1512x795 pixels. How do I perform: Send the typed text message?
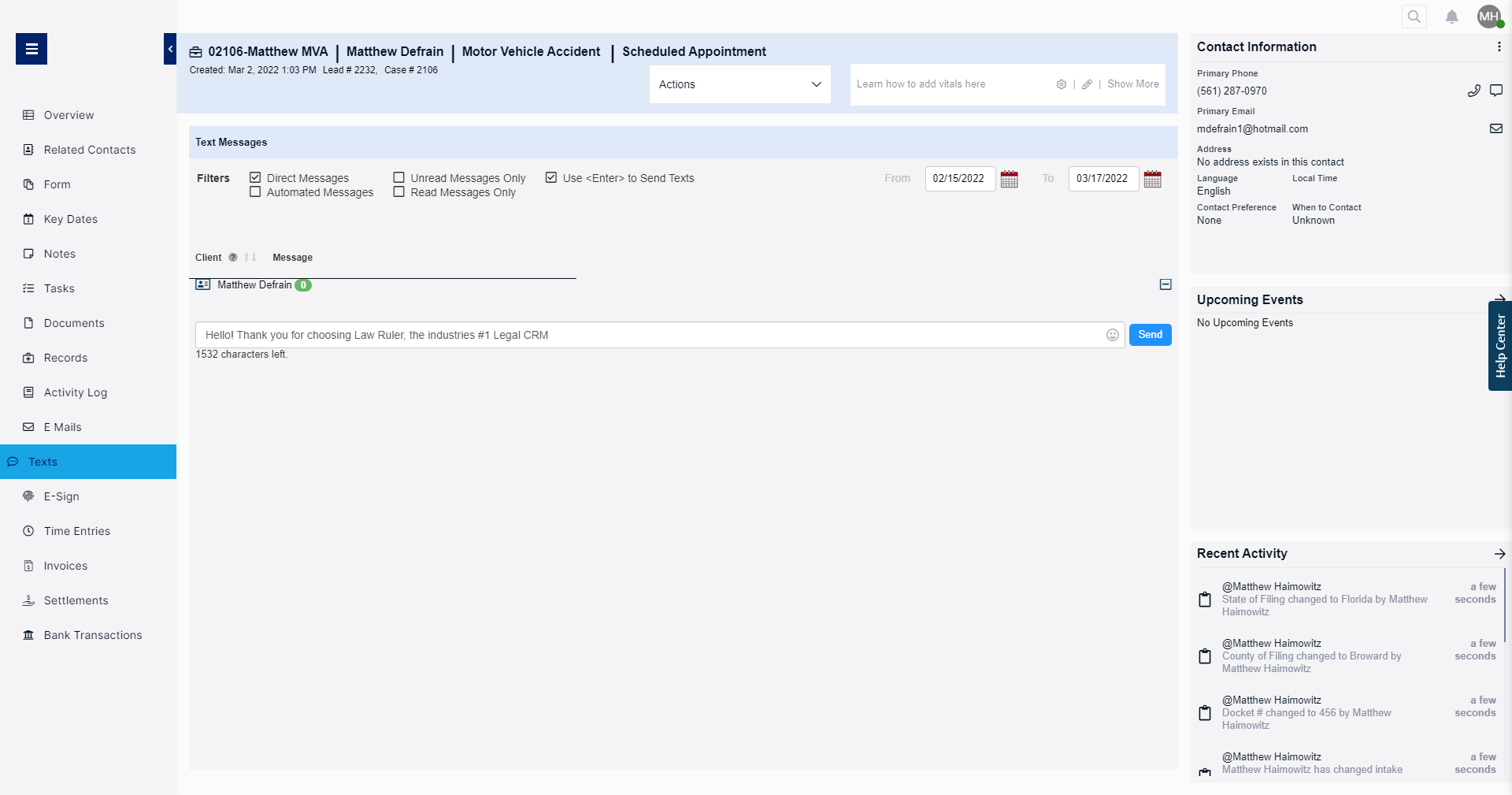pyautogui.click(x=1150, y=335)
